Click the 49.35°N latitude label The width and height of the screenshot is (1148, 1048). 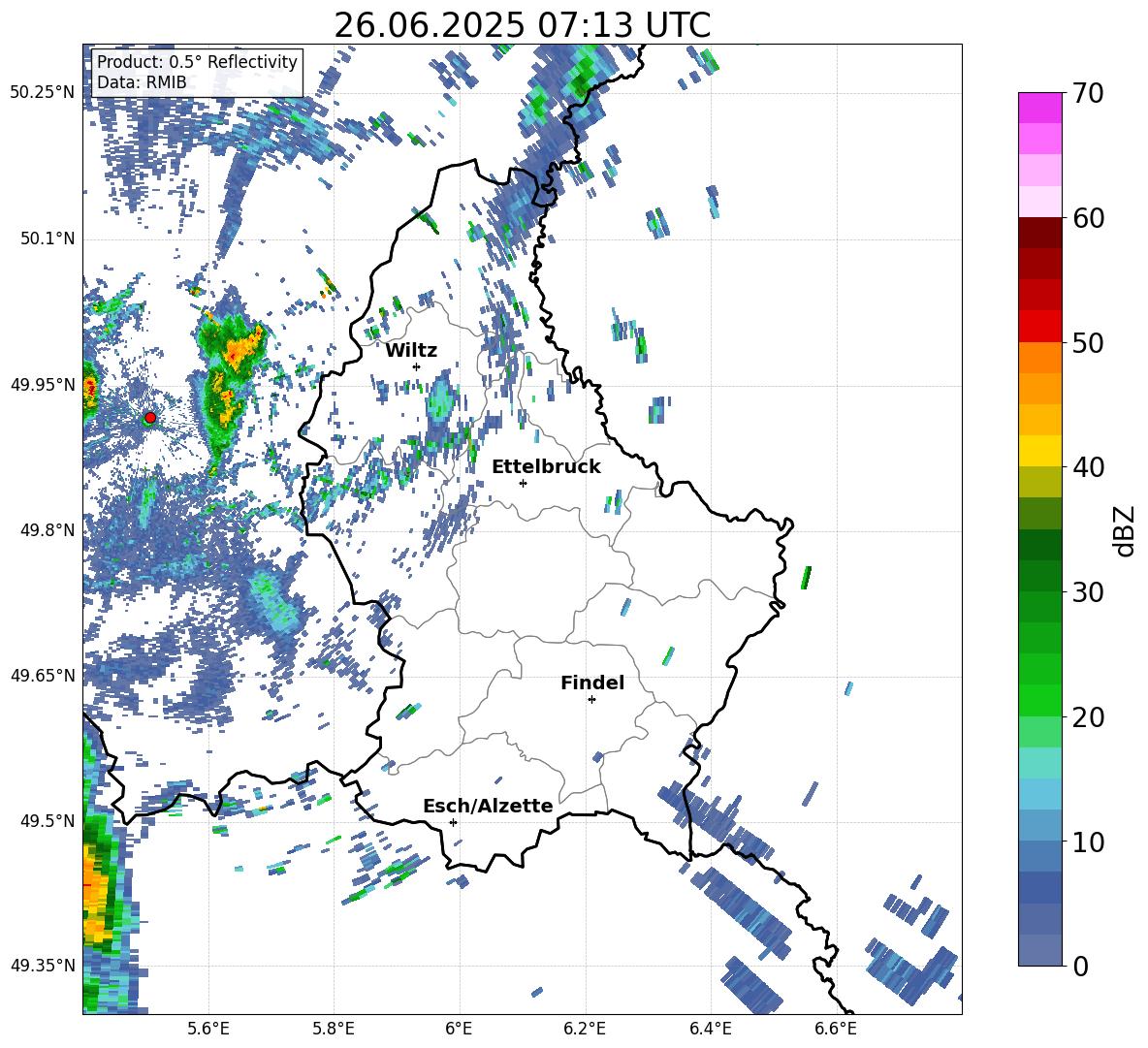43,966
